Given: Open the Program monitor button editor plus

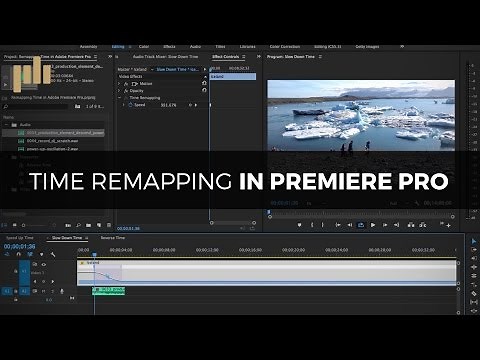Looking at the screenshot, I should (449, 226).
